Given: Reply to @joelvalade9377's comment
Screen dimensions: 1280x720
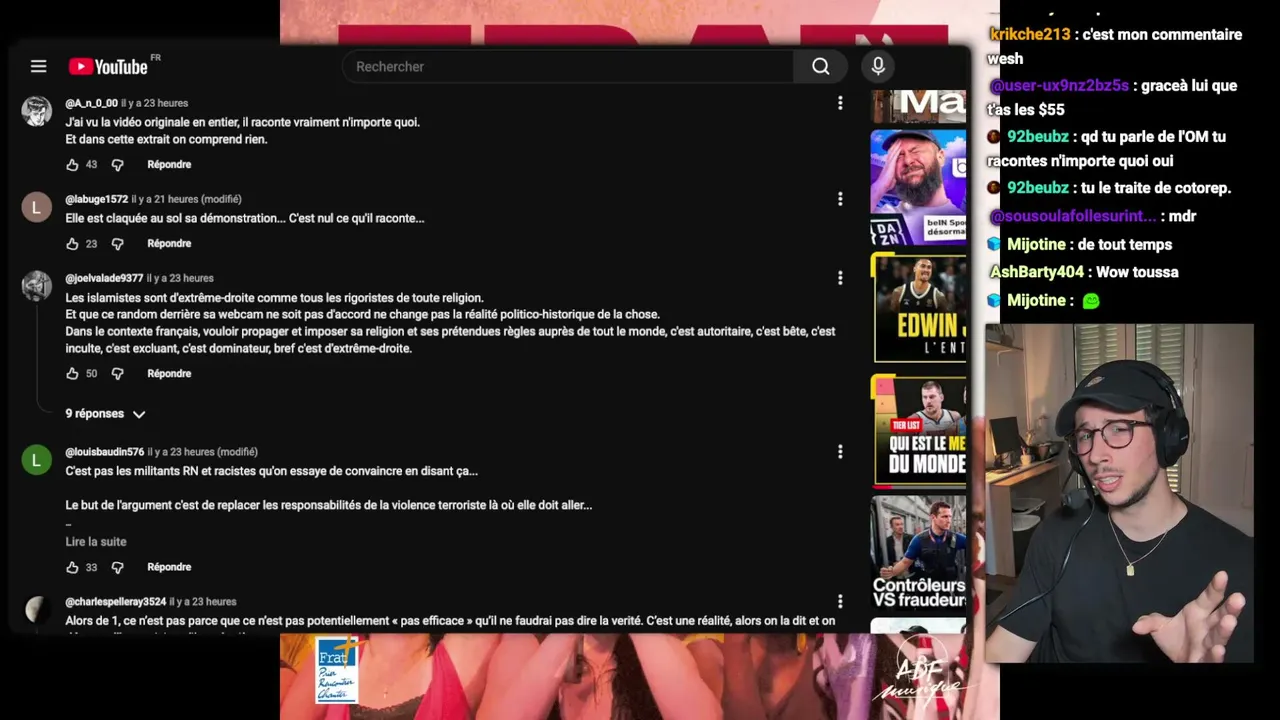Looking at the screenshot, I should (x=169, y=373).
